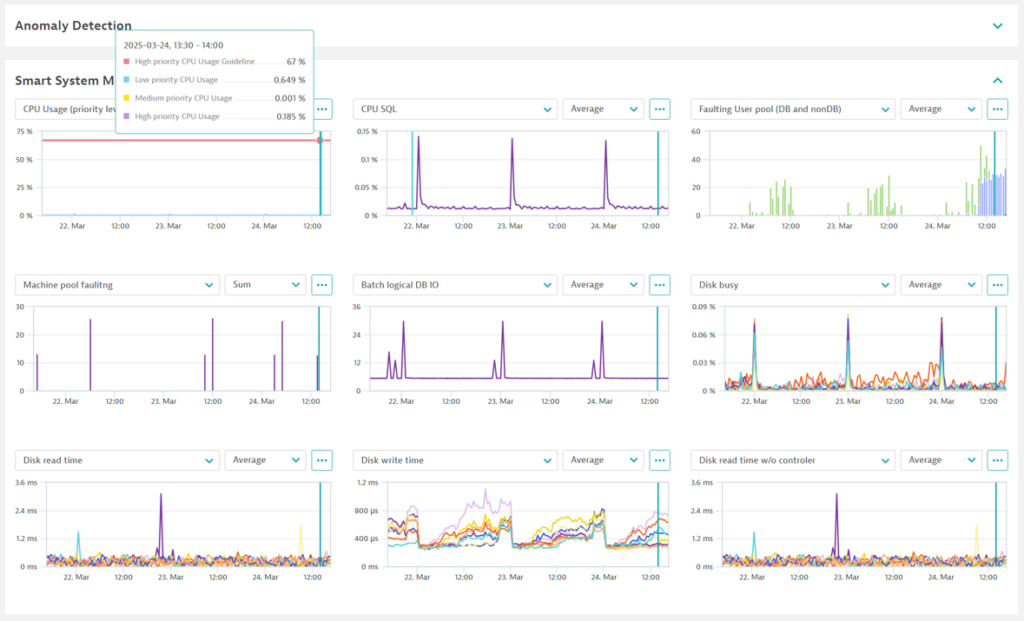The image size is (1024, 621).
Task: Click the Anomaly Detection section title
Action: (73, 26)
